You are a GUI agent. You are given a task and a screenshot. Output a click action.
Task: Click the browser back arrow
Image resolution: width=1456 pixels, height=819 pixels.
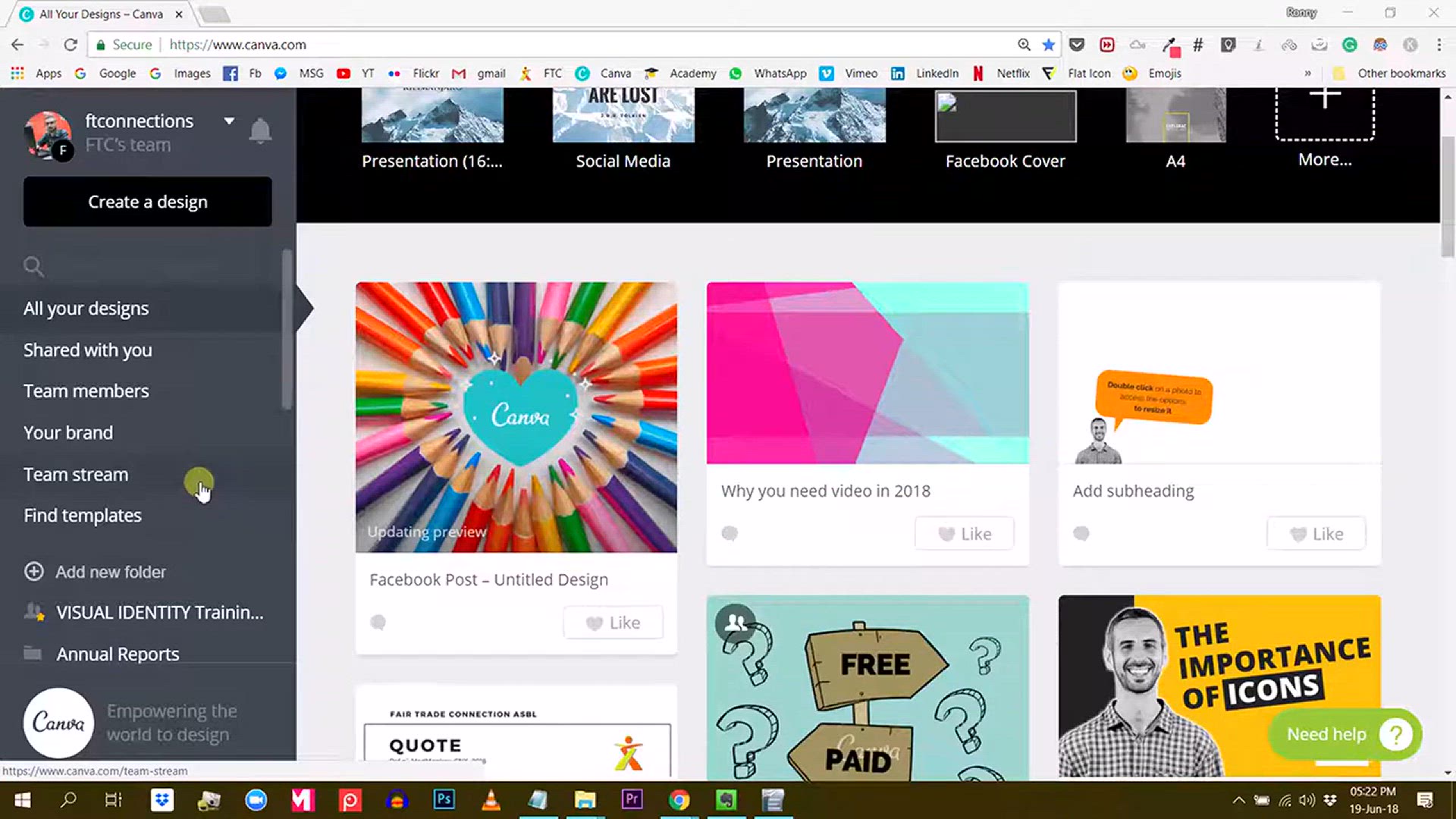click(x=17, y=45)
